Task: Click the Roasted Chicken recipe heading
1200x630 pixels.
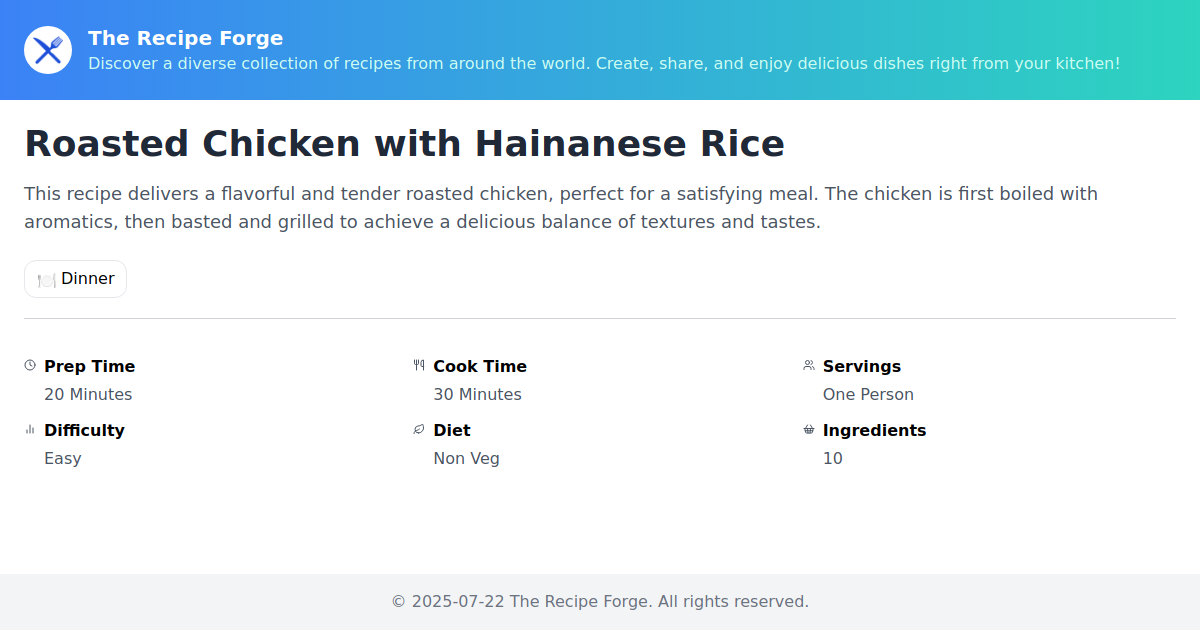Action: click(x=404, y=144)
